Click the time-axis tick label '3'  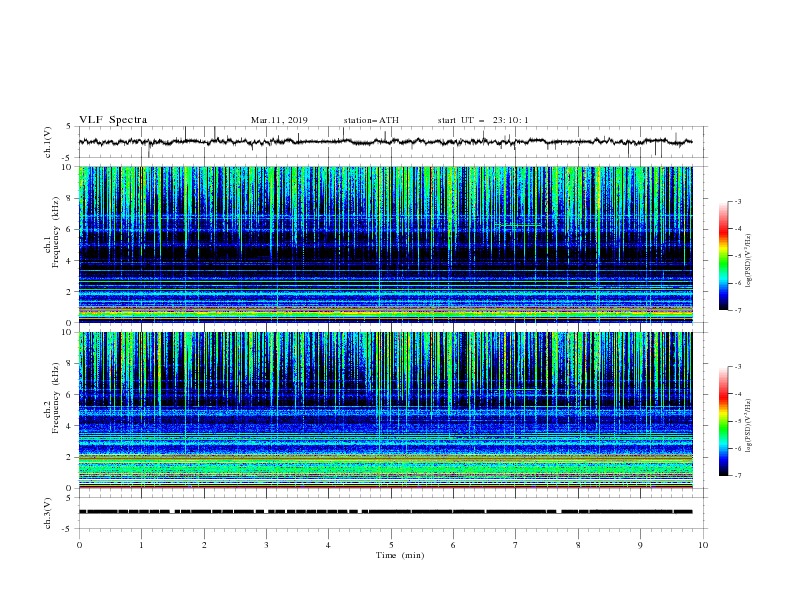tap(266, 545)
